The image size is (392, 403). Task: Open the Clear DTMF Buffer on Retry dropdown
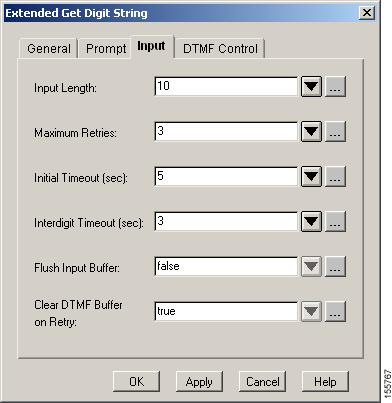click(311, 311)
